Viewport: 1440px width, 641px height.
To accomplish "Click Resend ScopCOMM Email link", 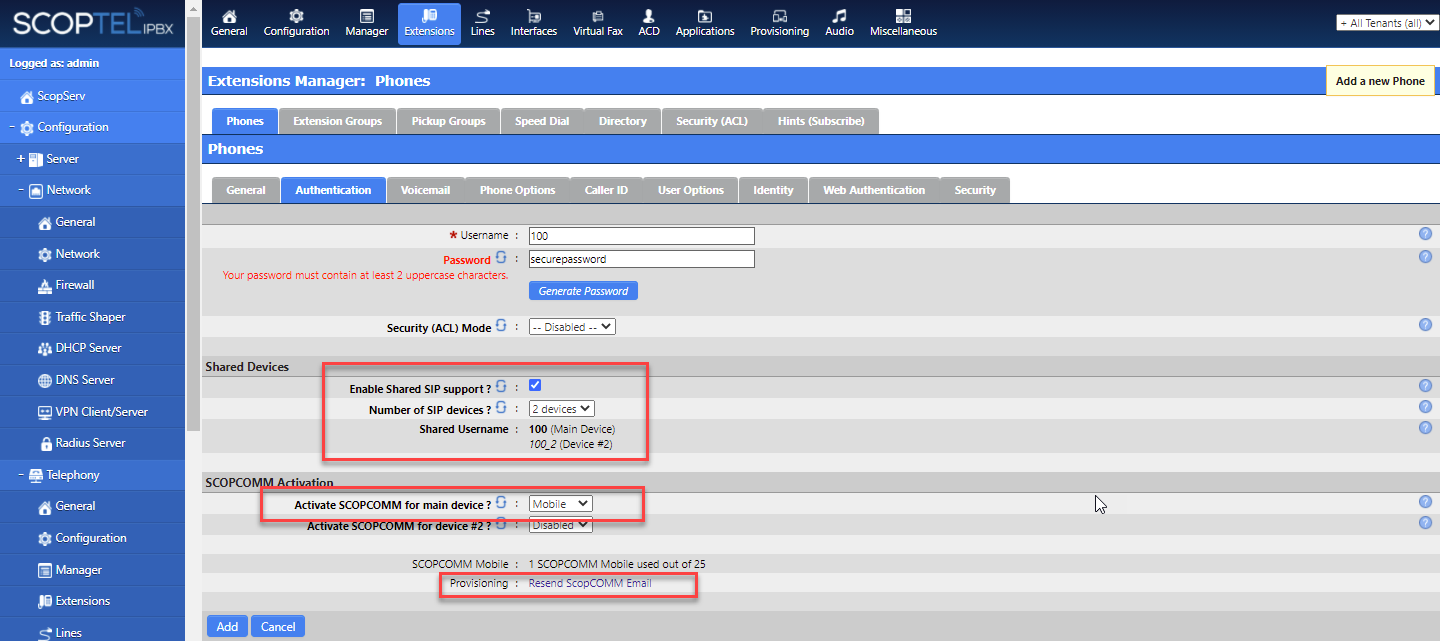I will [x=590, y=583].
